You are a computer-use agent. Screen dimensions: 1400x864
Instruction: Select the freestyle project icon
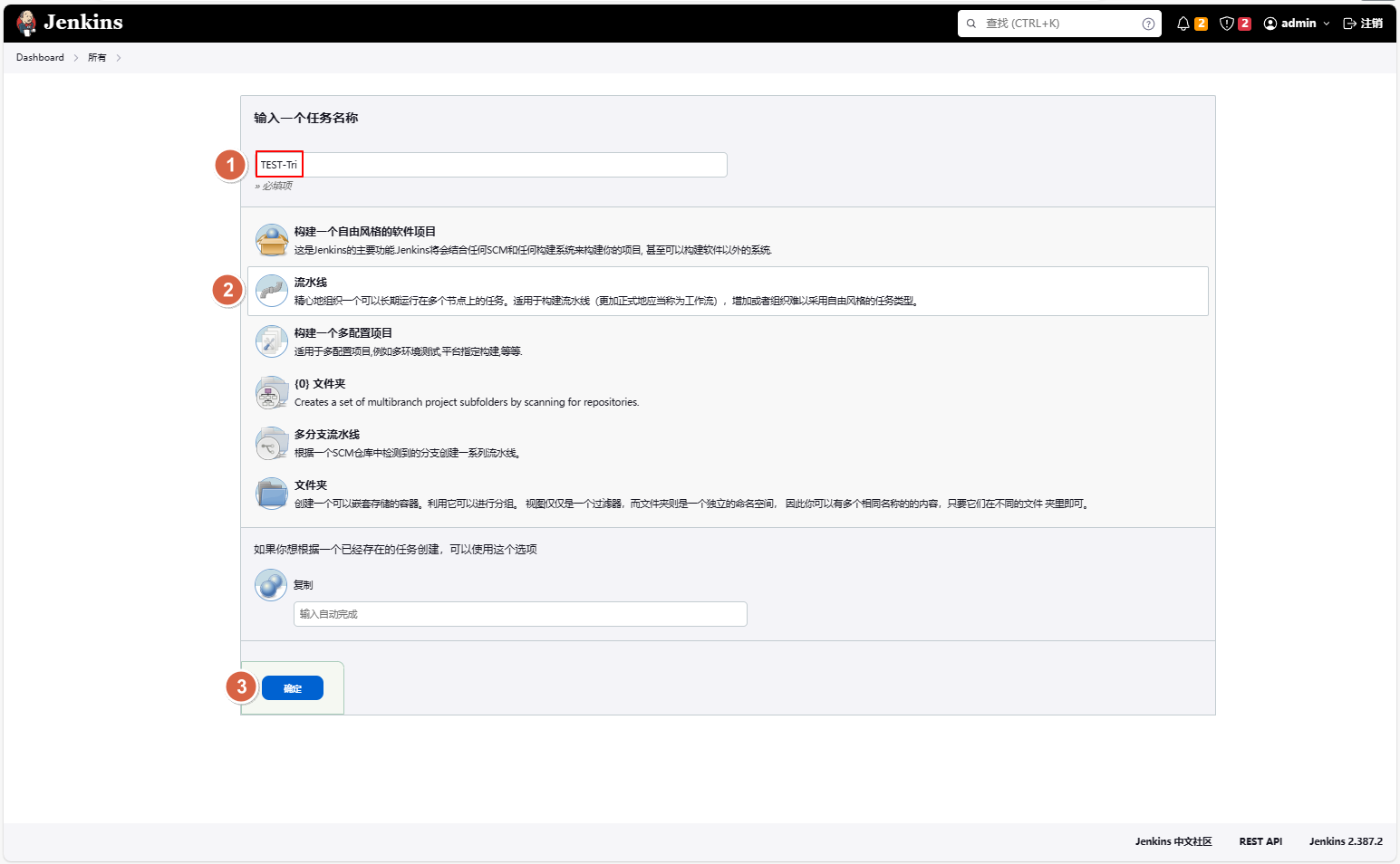click(x=272, y=240)
